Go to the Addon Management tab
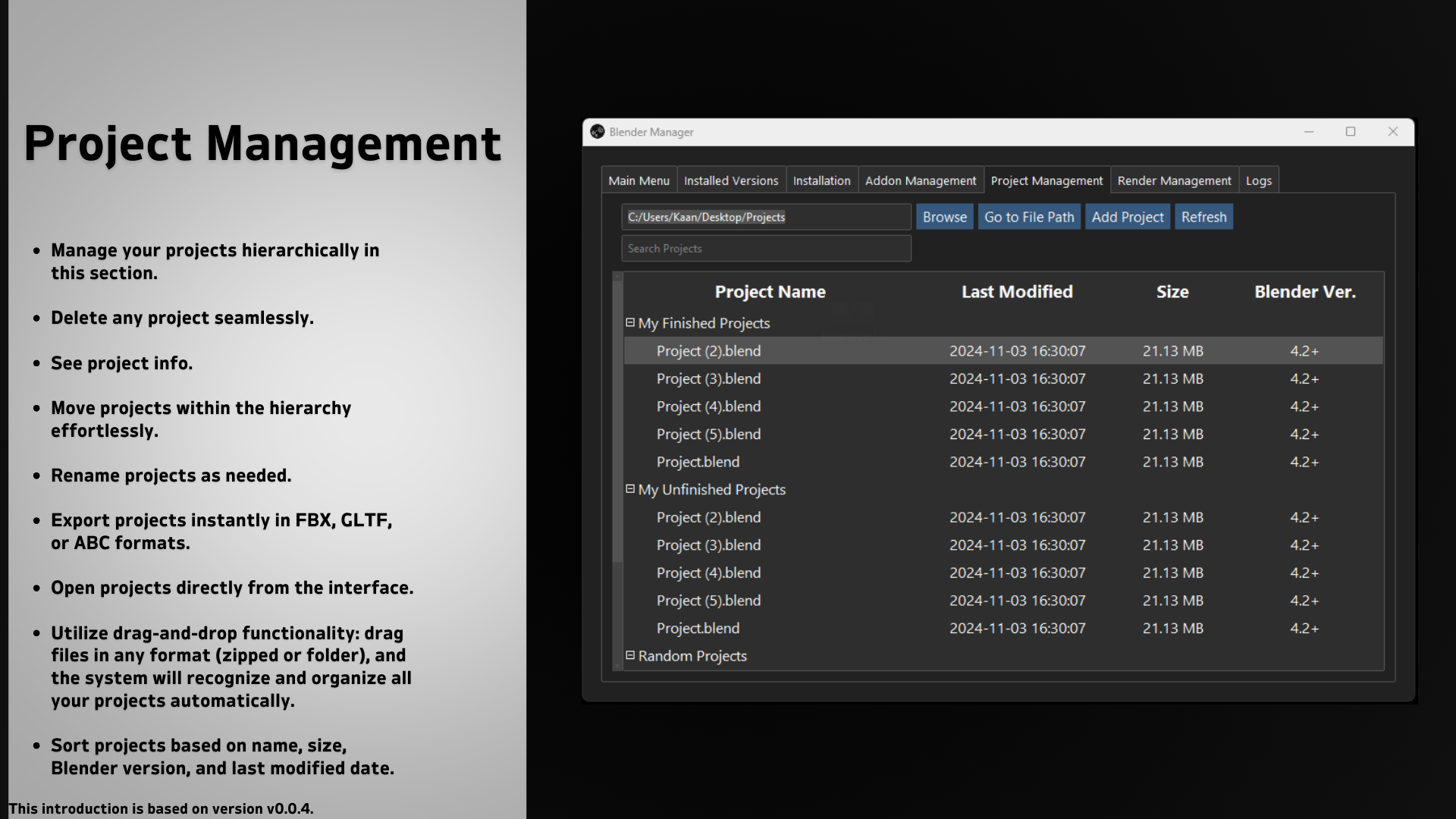 pos(920,180)
